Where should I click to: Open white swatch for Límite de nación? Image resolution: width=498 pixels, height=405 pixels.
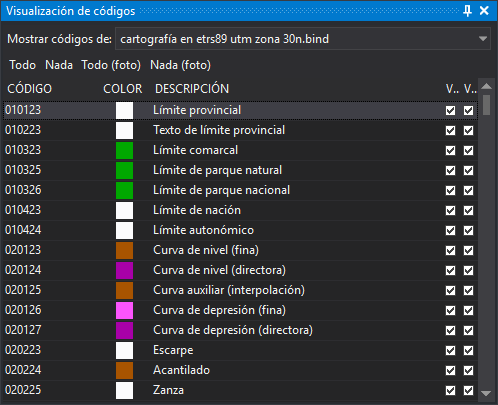[x=124, y=210]
